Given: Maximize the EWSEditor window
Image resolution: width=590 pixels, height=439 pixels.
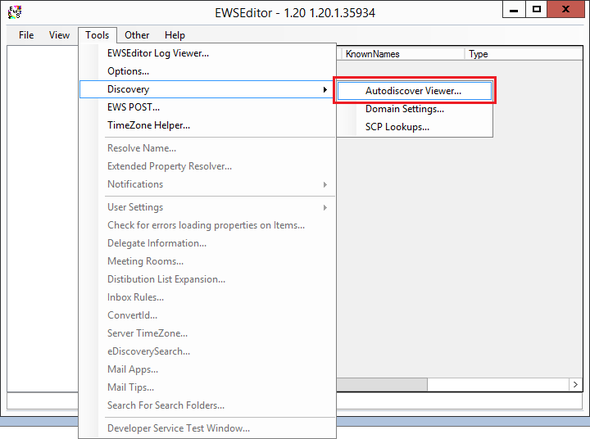Looking at the screenshot, I should [x=536, y=10].
